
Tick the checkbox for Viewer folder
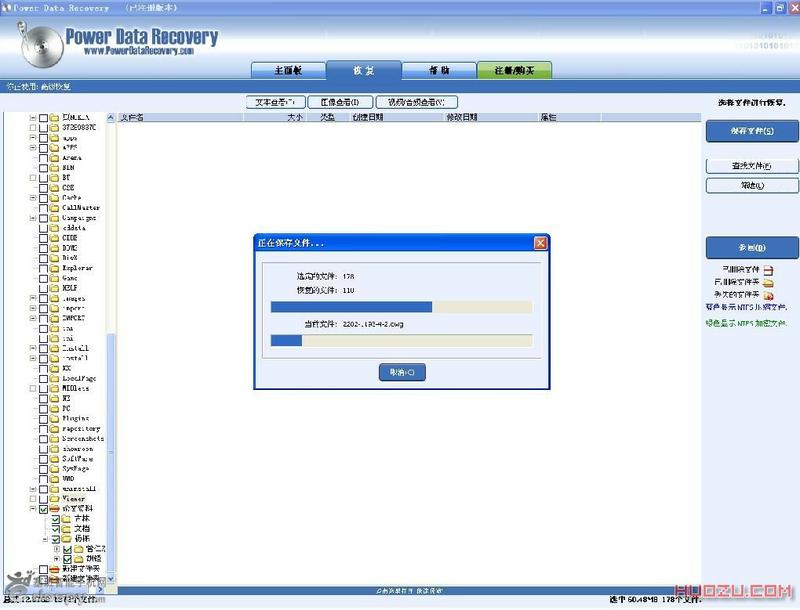43,499
